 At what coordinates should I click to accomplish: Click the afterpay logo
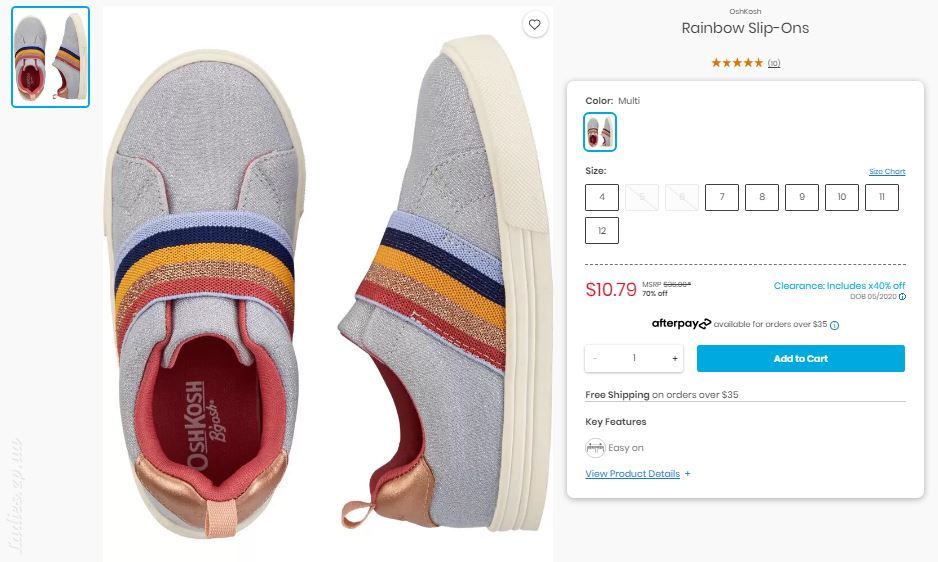(681, 324)
